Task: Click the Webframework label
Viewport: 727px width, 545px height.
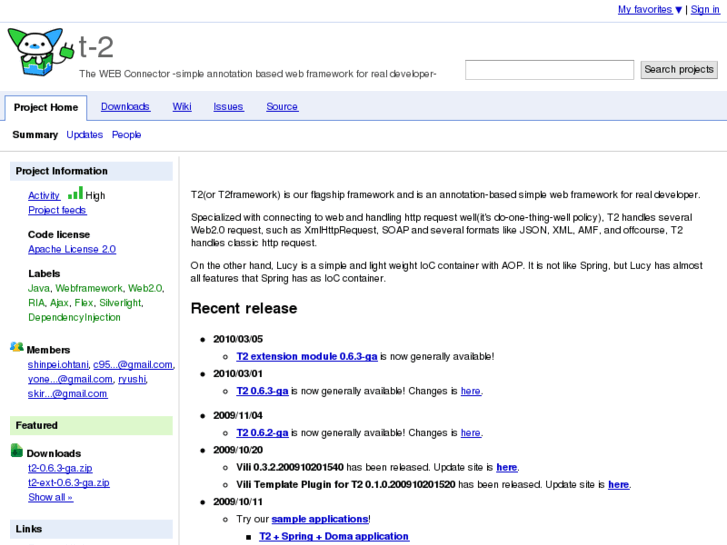Action: tap(89, 288)
